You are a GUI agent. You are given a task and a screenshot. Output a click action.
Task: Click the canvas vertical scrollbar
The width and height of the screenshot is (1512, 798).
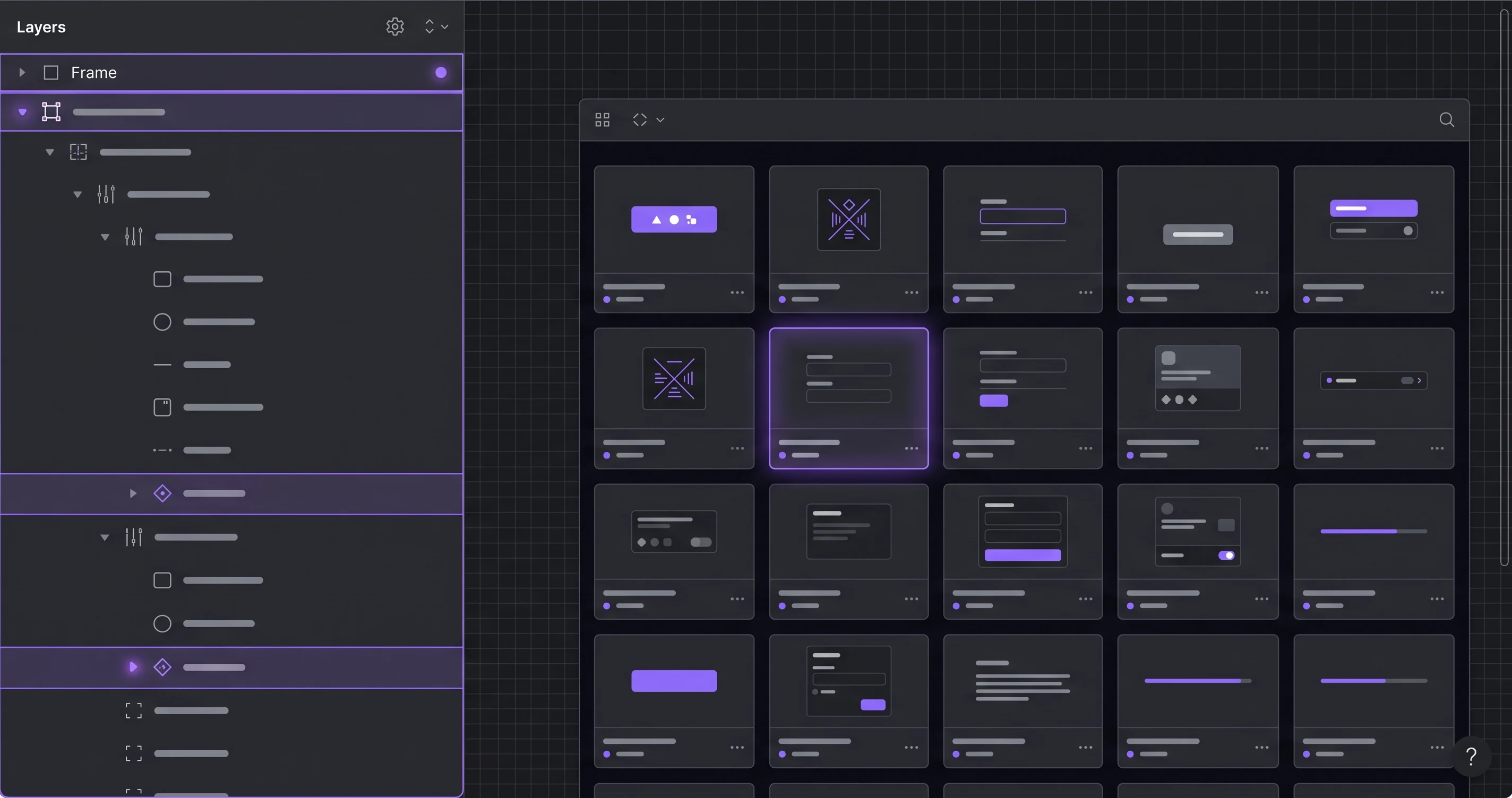click(1504, 288)
